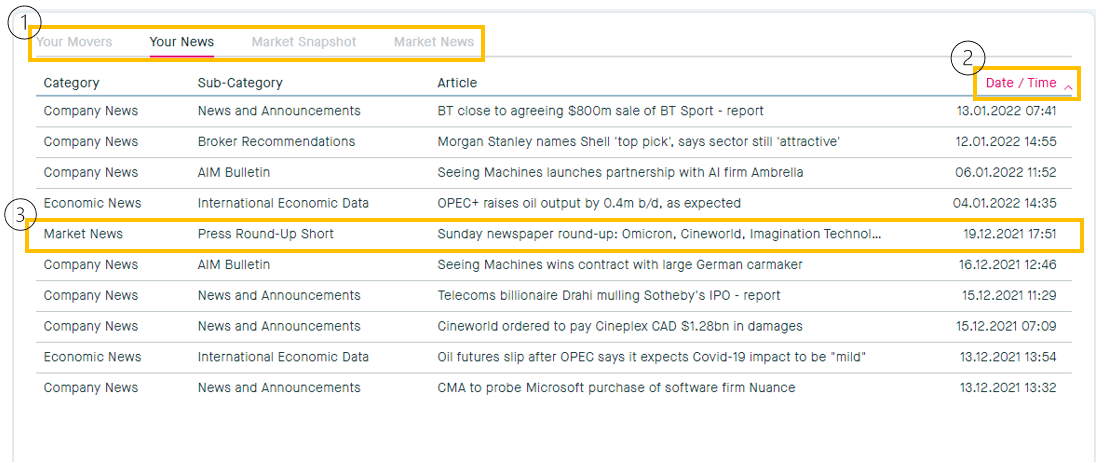Switch to the Your Movers tab
Viewport: 1110px width, 463px height.
[74, 42]
